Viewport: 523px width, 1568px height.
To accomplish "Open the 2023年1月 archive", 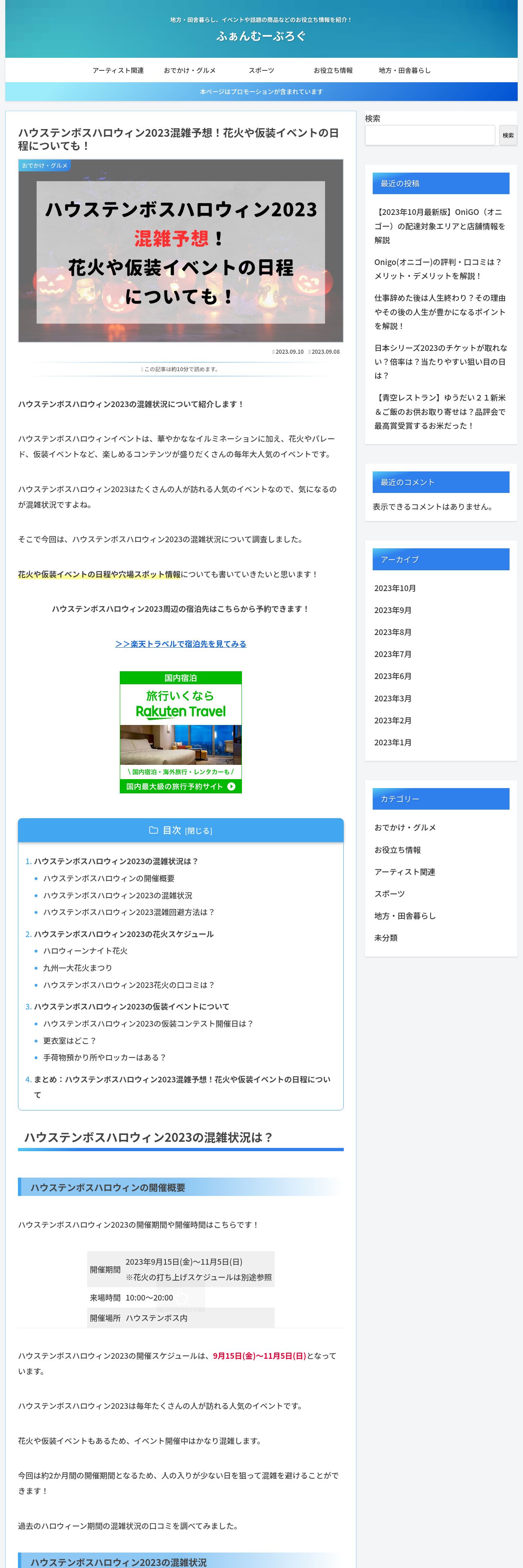I will point(393,742).
